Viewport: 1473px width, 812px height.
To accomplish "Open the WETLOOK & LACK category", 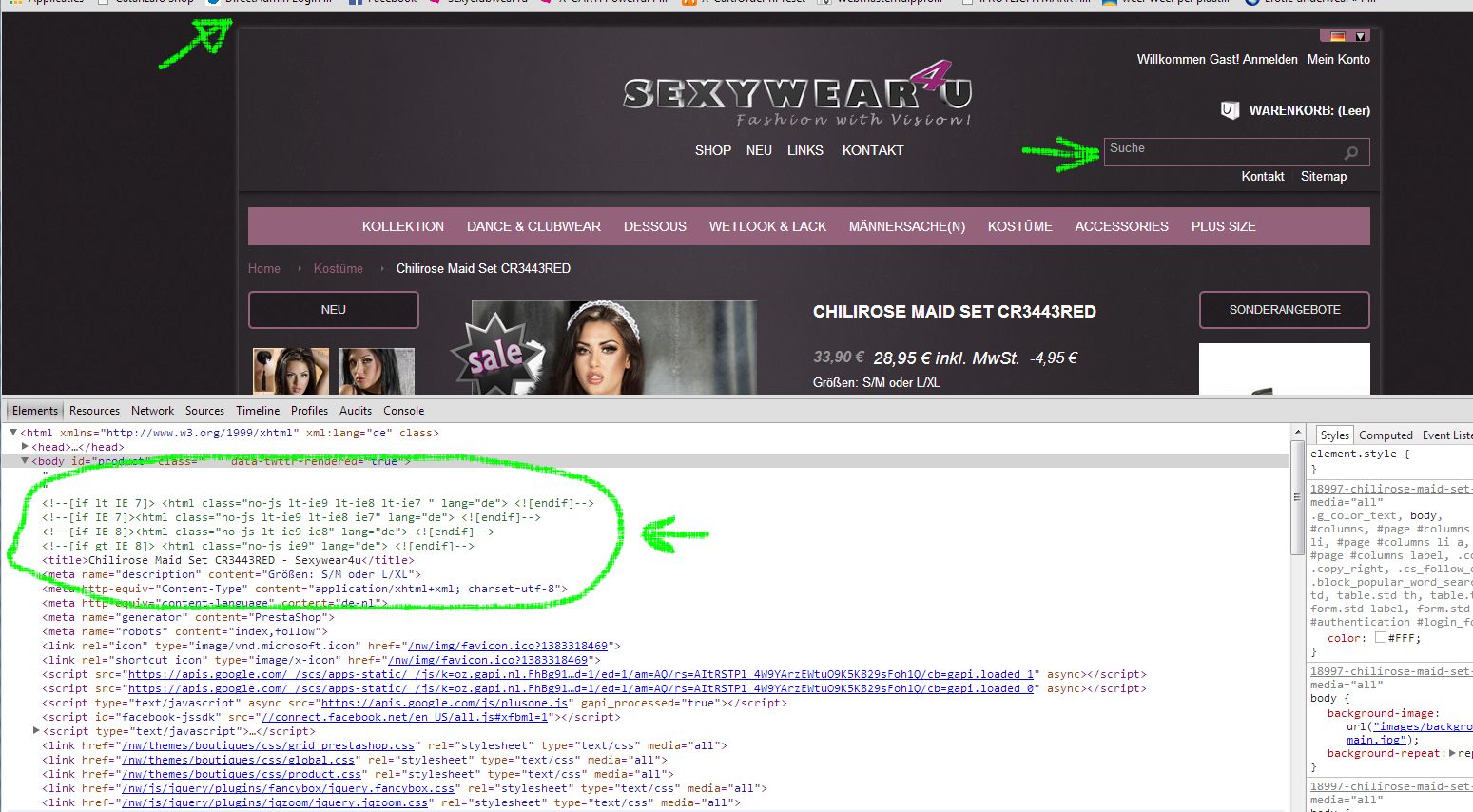I will coord(767,226).
